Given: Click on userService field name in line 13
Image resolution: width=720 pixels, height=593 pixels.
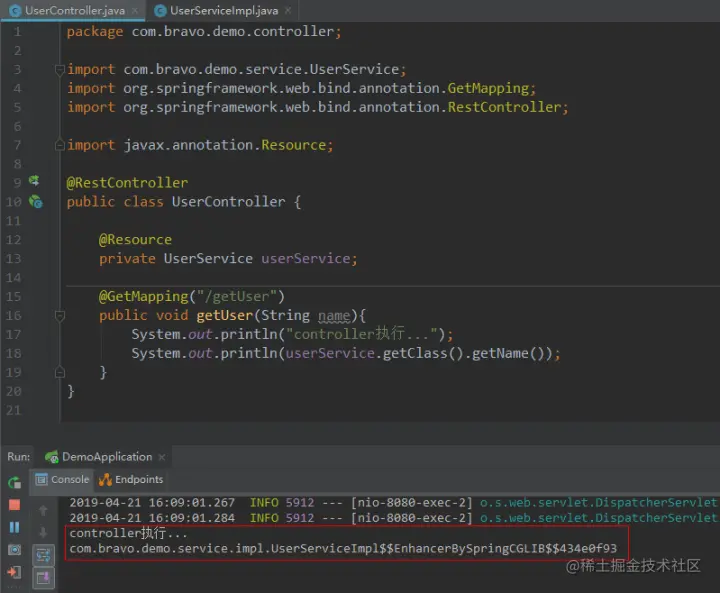Looking at the screenshot, I should click(x=306, y=259).
